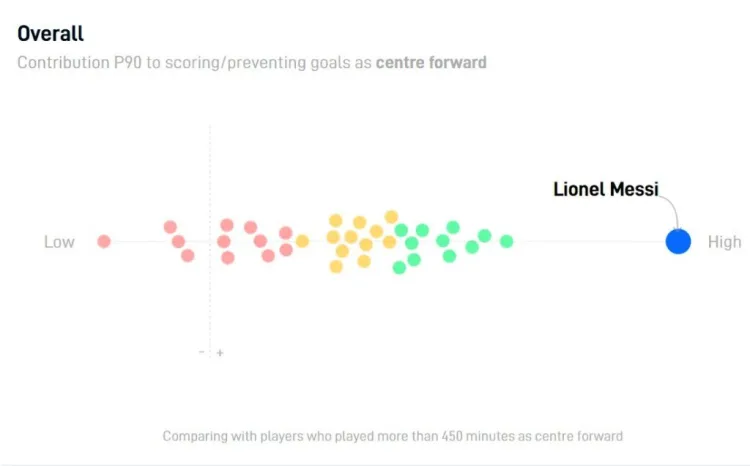750x466 pixels.
Task: Click the lowest green dot
Action: pos(399,267)
